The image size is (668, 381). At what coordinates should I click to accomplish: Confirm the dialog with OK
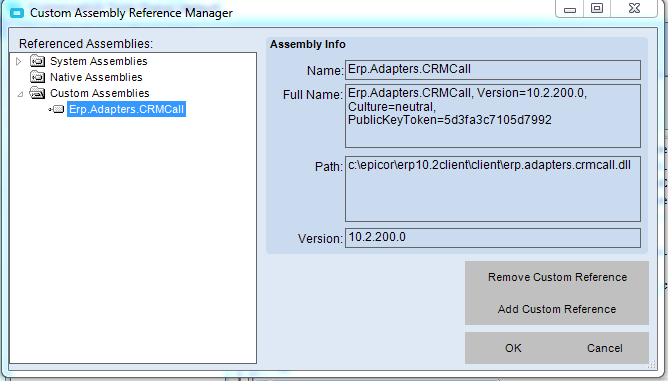click(x=513, y=348)
